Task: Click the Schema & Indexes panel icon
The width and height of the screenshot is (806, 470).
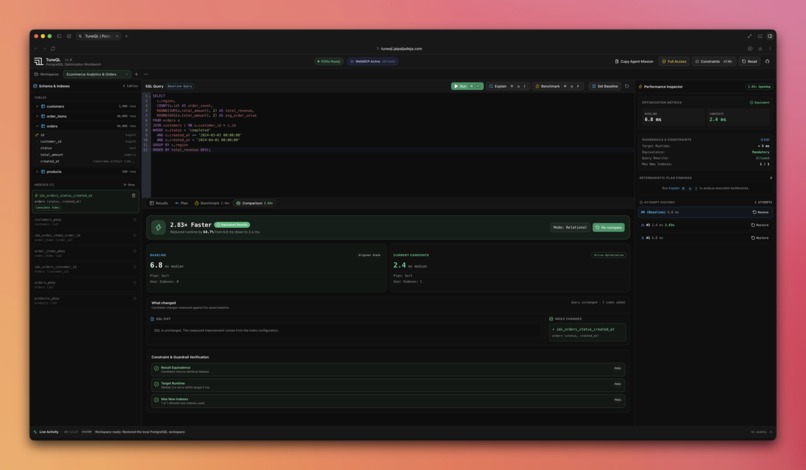Action: pyautogui.click(x=35, y=86)
